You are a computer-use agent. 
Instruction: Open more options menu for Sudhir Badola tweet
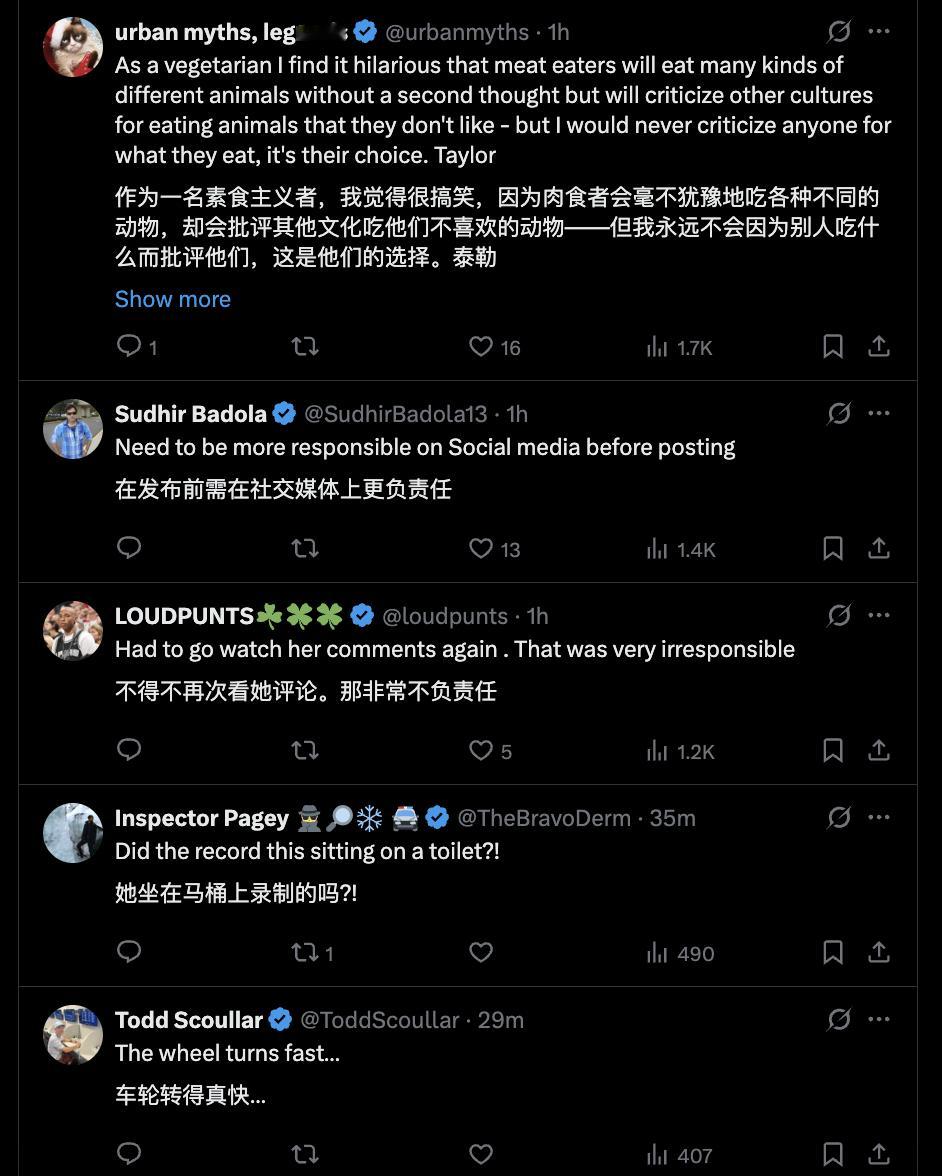click(878, 413)
